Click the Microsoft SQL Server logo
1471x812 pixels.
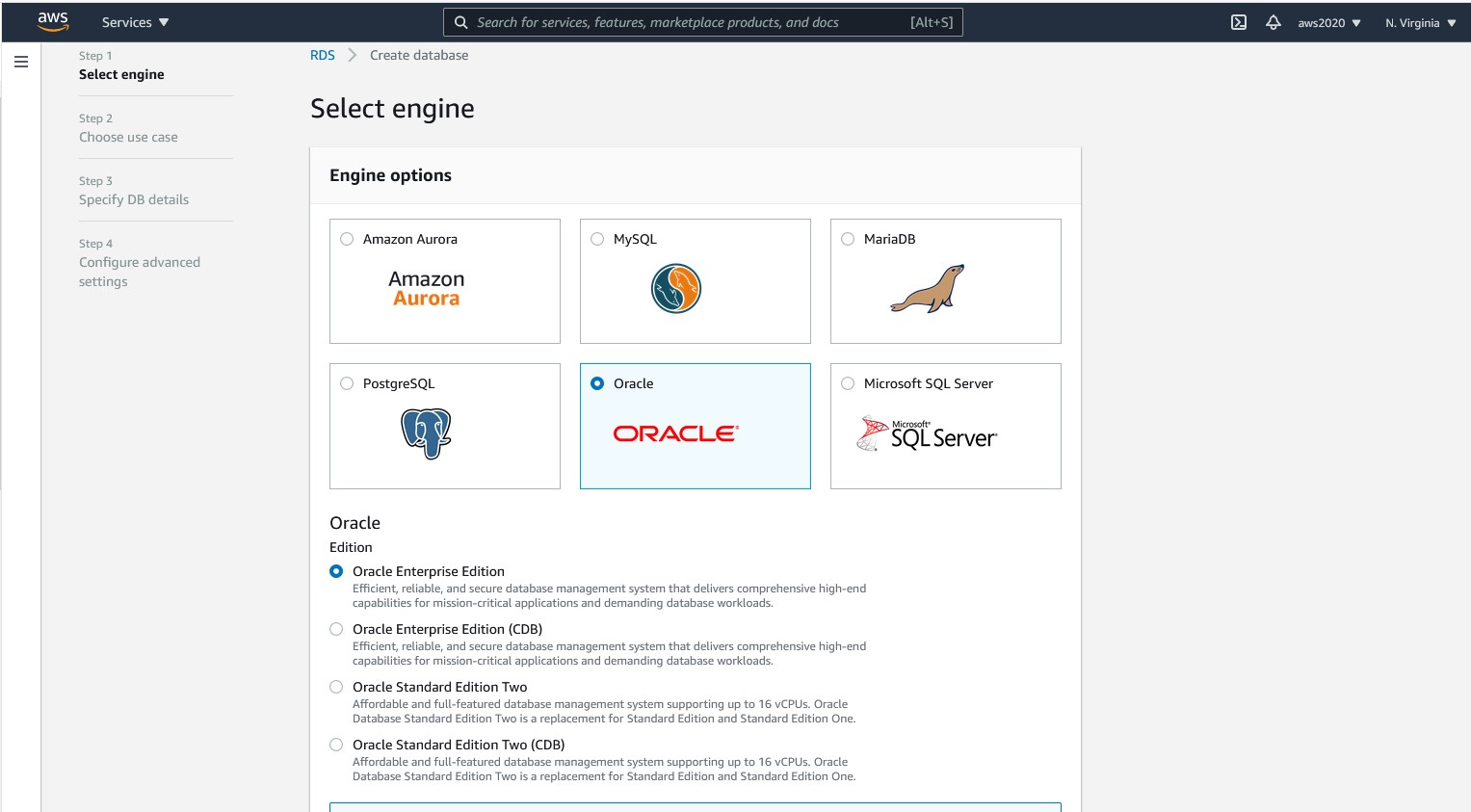pos(927,434)
